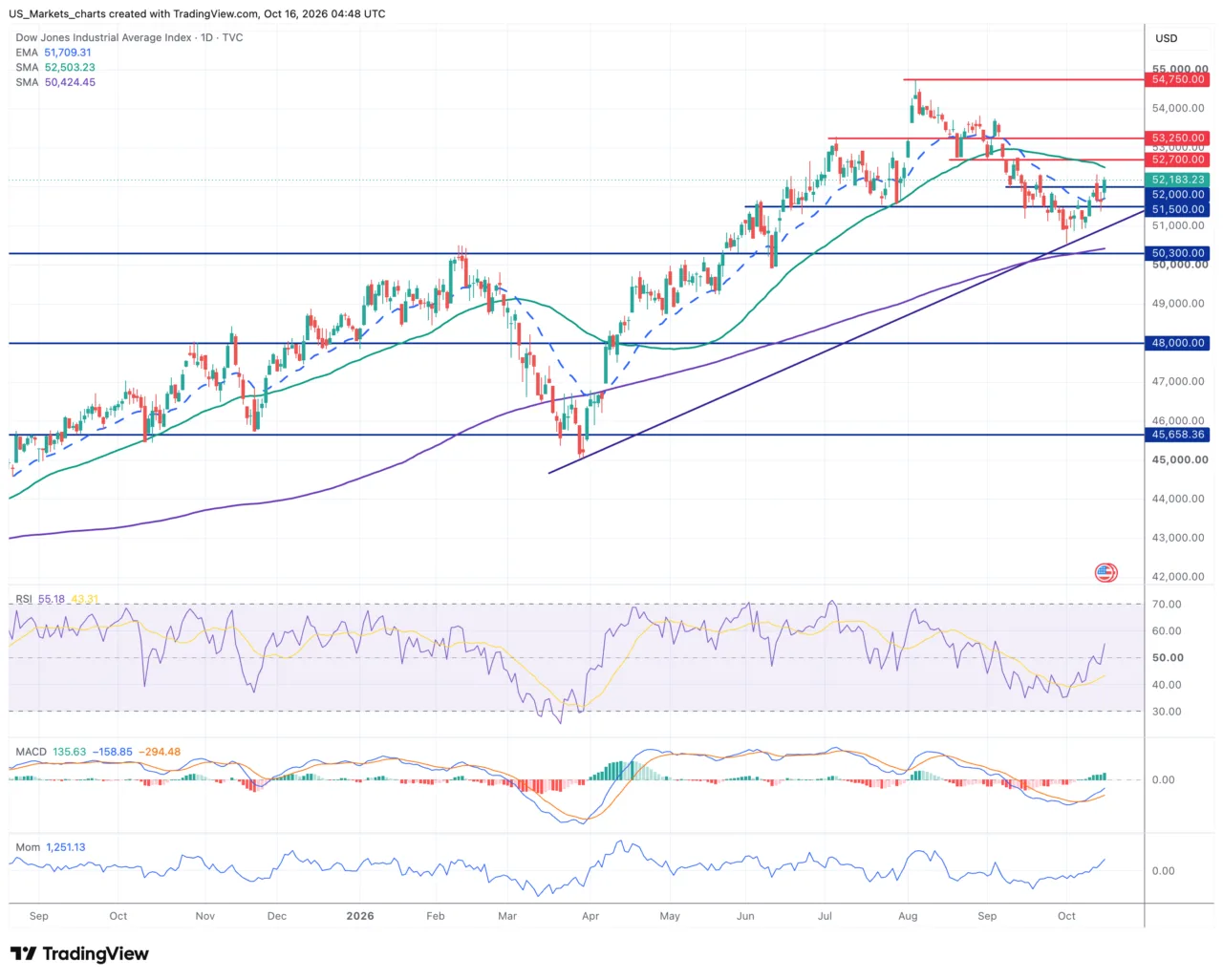Click the 49,000.00 price axis value
Image resolution: width=1223 pixels, height=980 pixels.
coord(1178,304)
